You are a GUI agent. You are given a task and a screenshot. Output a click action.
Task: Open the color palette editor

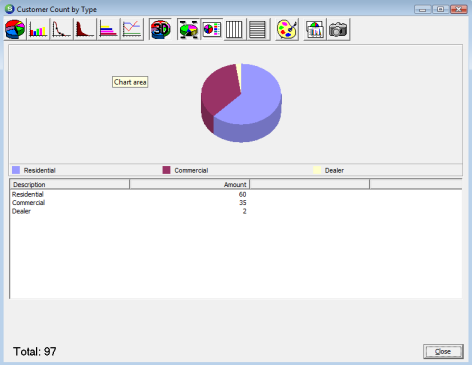287,29
